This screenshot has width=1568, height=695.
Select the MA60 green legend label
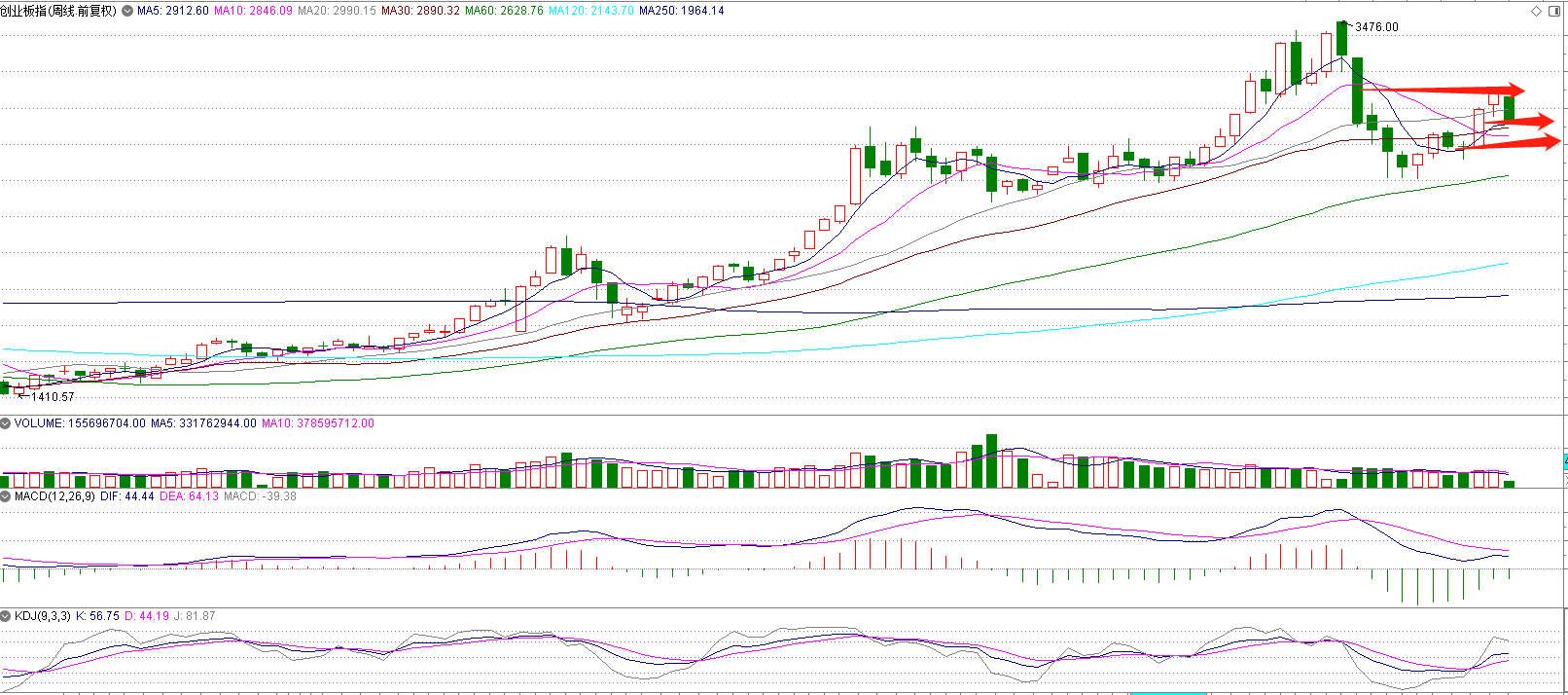point(504,11)
